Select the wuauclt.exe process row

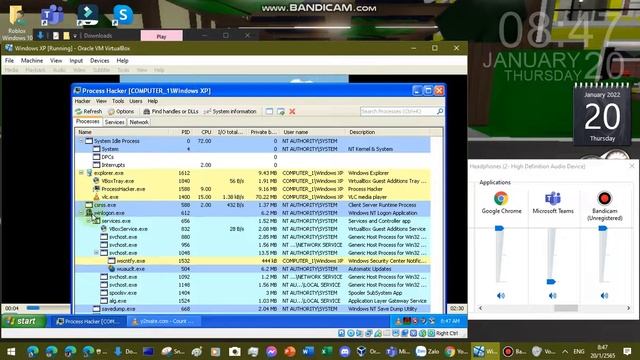[253, 269]
